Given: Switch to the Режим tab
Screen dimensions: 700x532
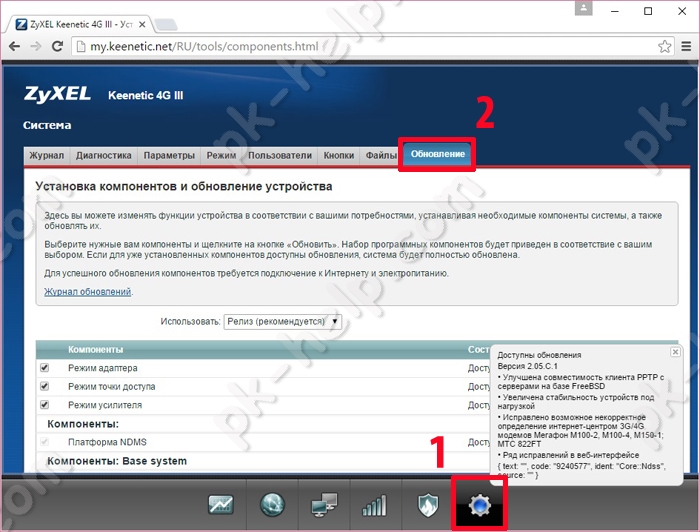Looking at the screenshot, I should (221, 155).
